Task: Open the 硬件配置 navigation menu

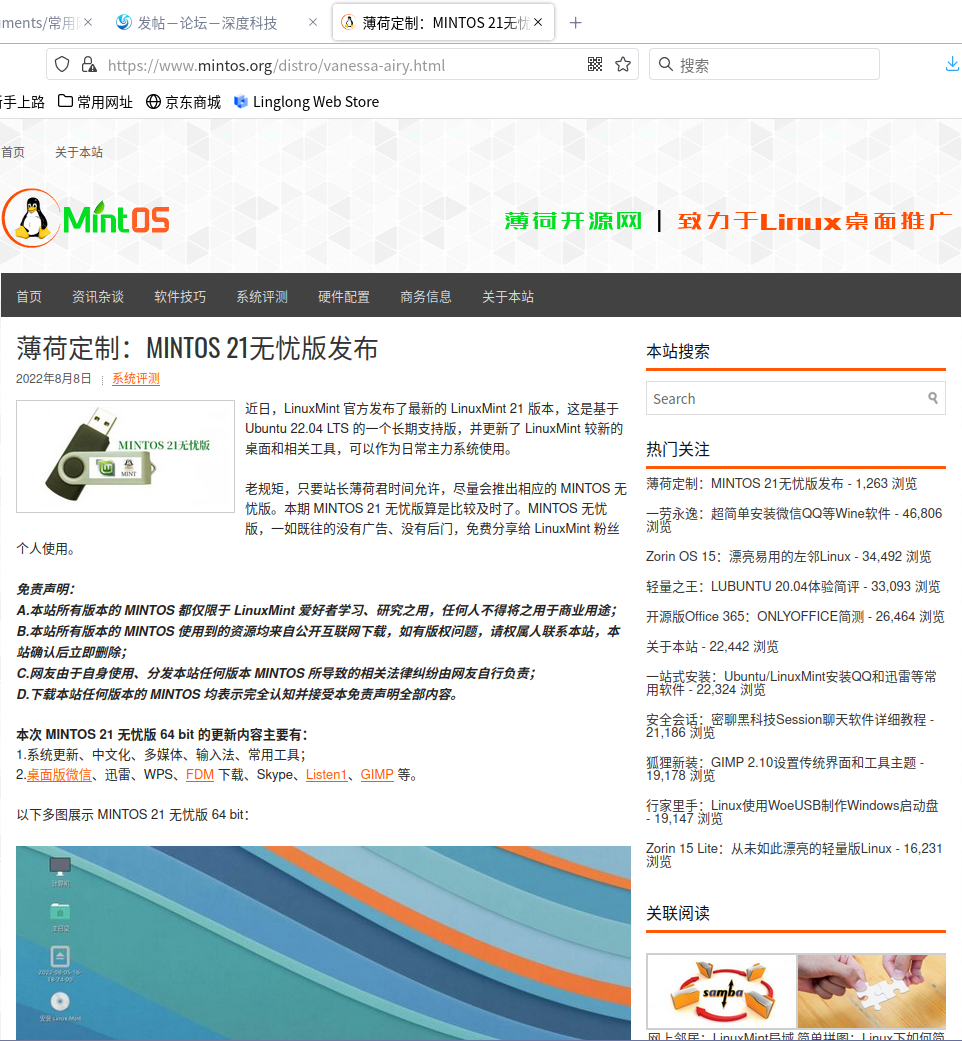Action: pos(345,296)
